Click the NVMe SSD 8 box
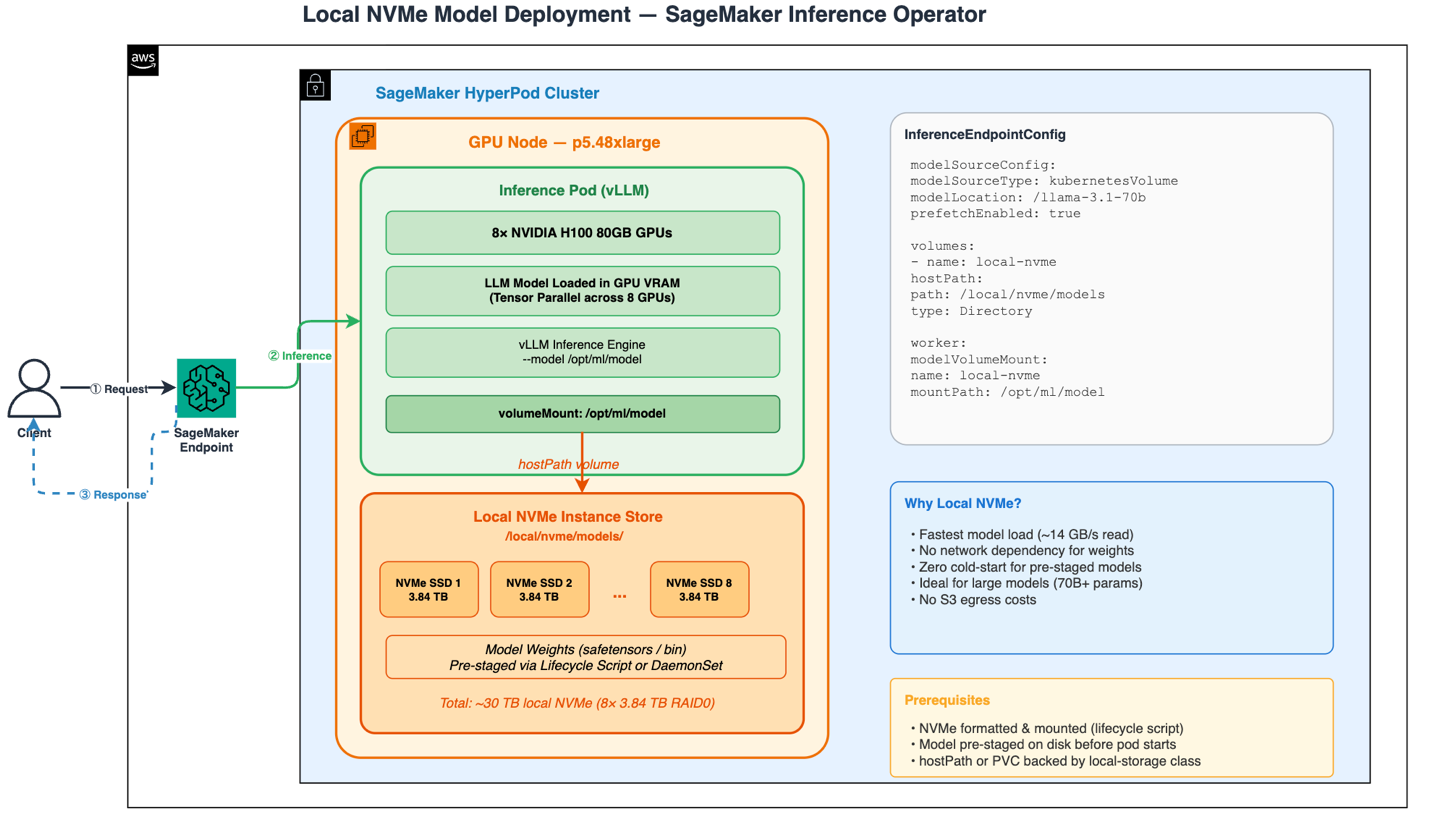This screenshot has height=825, width=1430. 698,589
